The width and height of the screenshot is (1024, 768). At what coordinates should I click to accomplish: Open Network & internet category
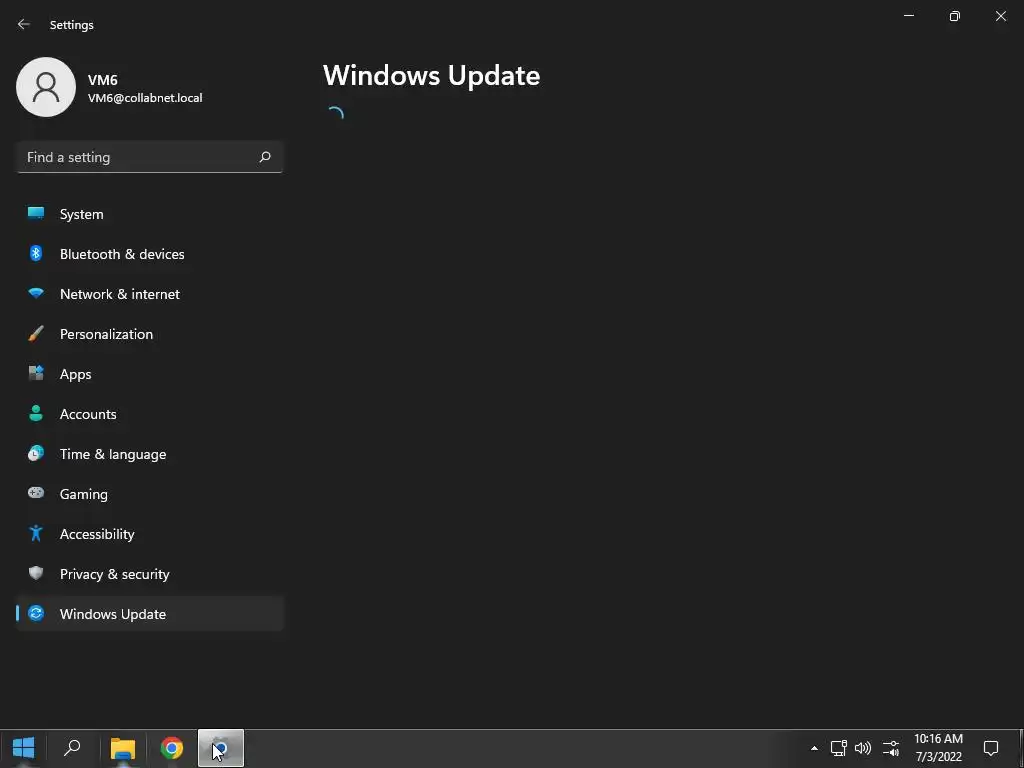pos(150,294)
